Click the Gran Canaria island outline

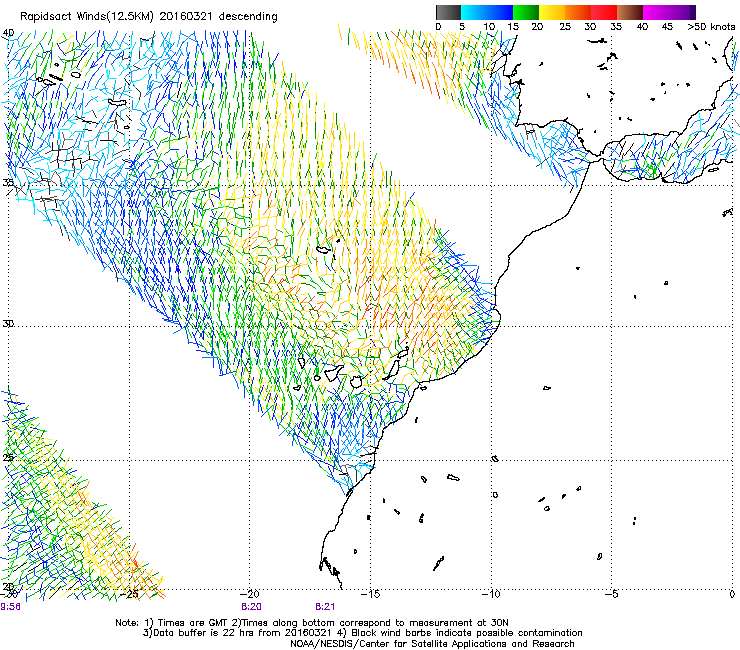[357, 381]
